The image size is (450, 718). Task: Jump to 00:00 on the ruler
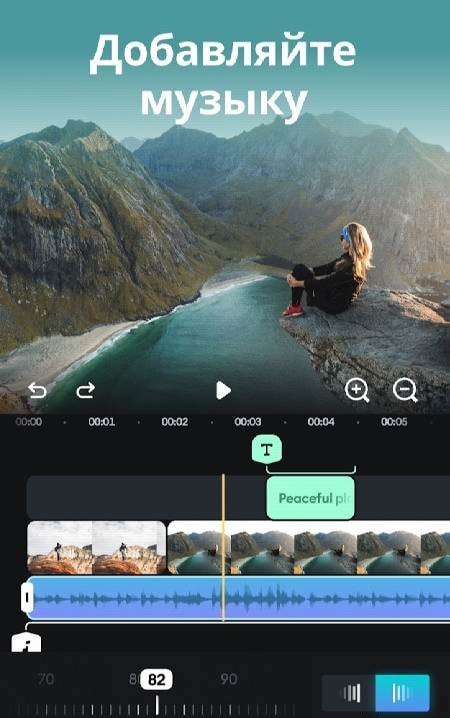coord(28,421)
